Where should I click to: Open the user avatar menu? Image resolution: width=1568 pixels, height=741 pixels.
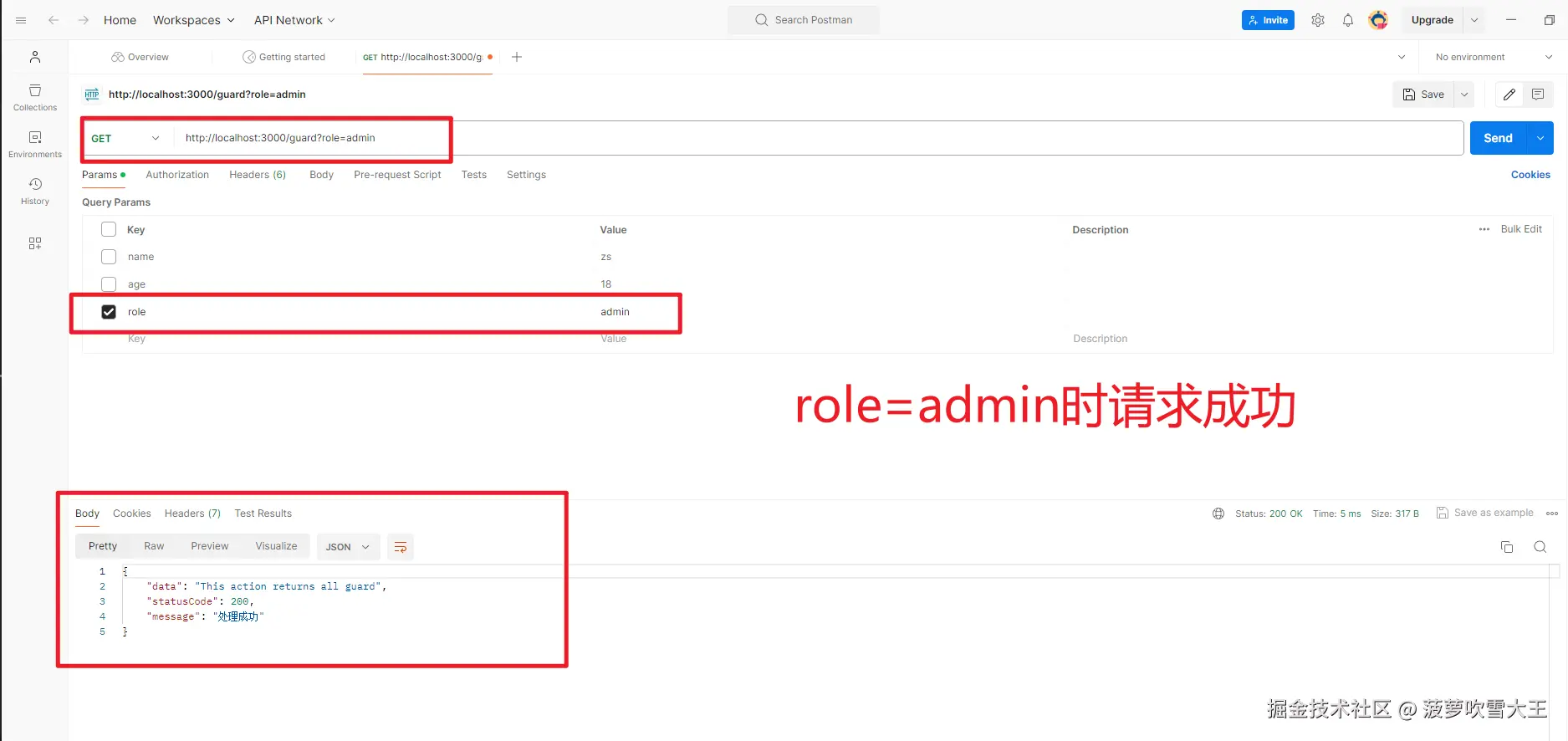point(1378,20)
